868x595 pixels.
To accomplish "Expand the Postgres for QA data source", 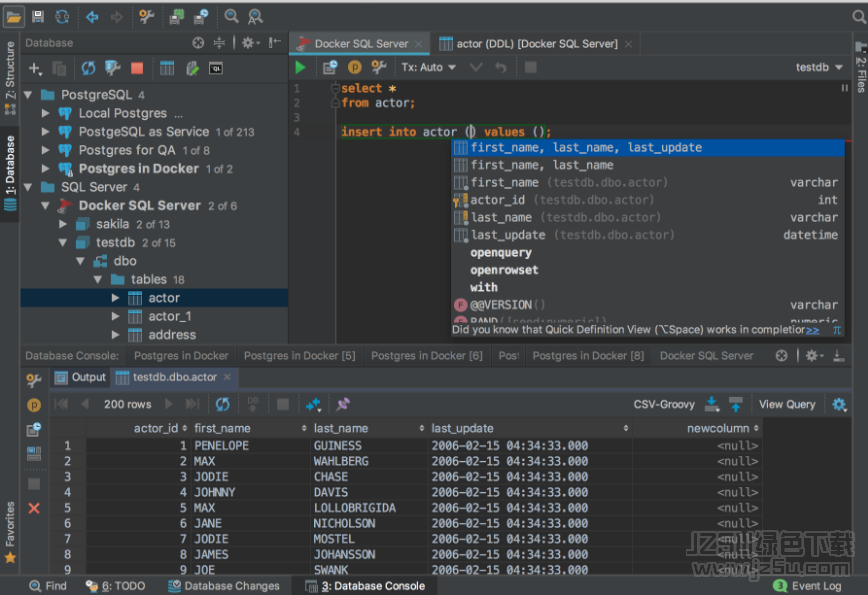I will [x=46, y=150].
